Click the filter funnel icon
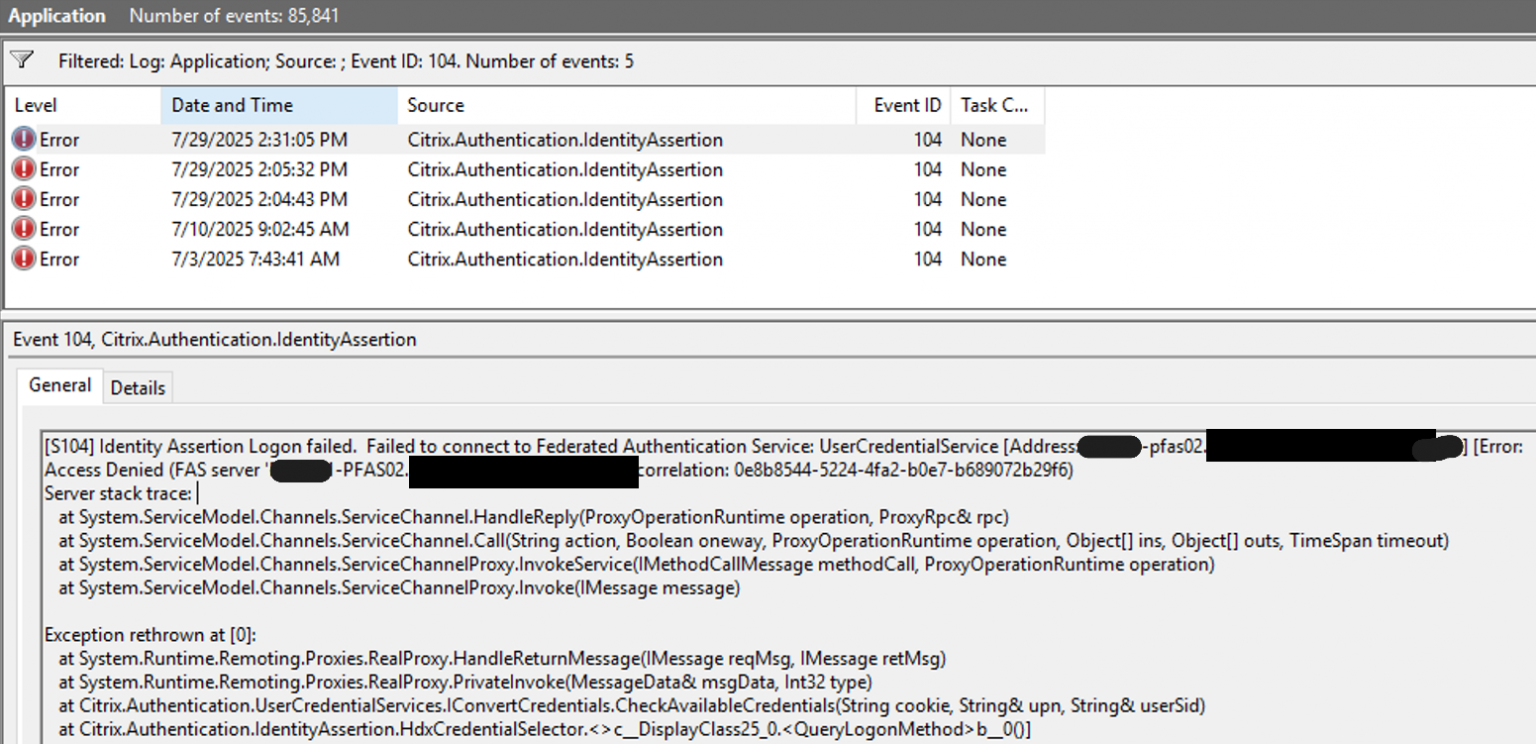The image size is (1536, 744). [21, 60]
